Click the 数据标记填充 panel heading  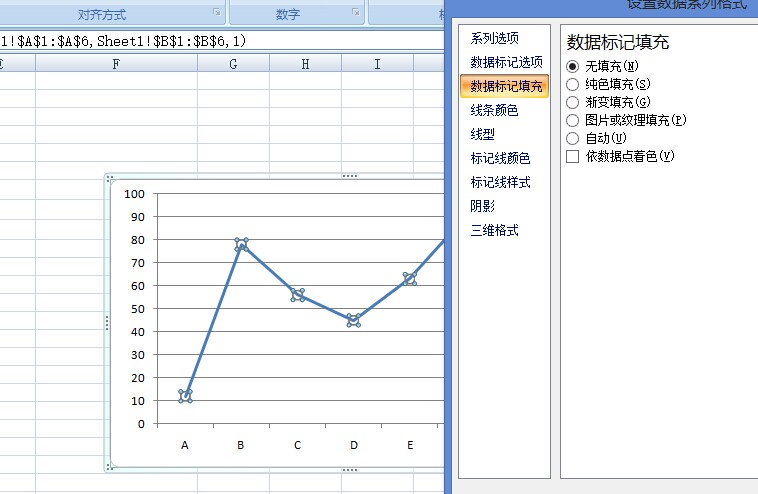[618, 42]
